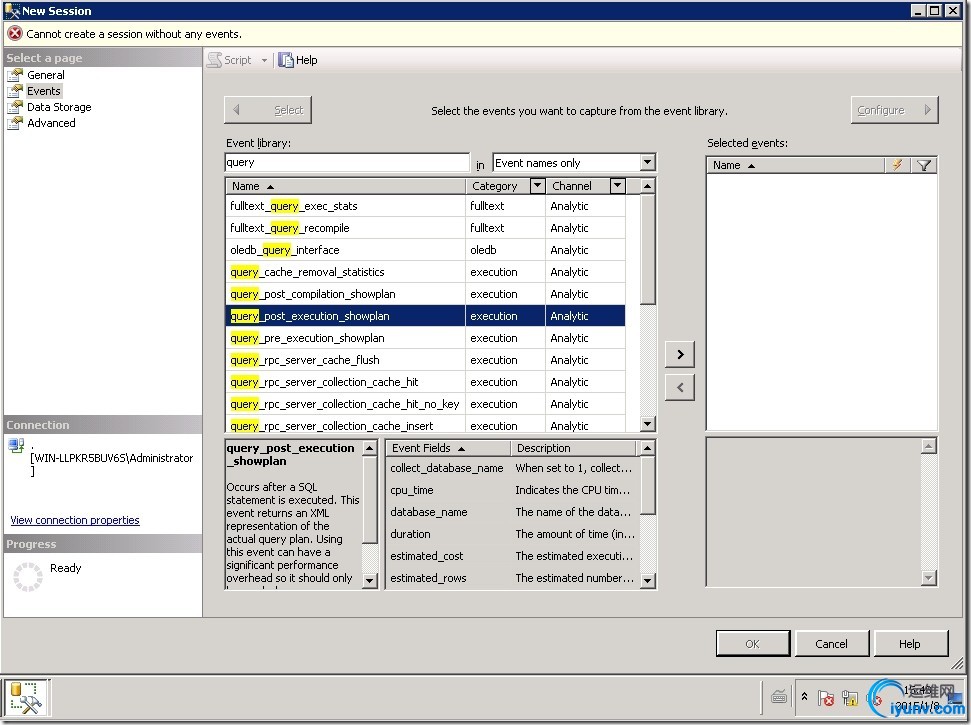The image size is (971, 725).
Task: Click the server connection icon
Action: (x=16, y=445)
